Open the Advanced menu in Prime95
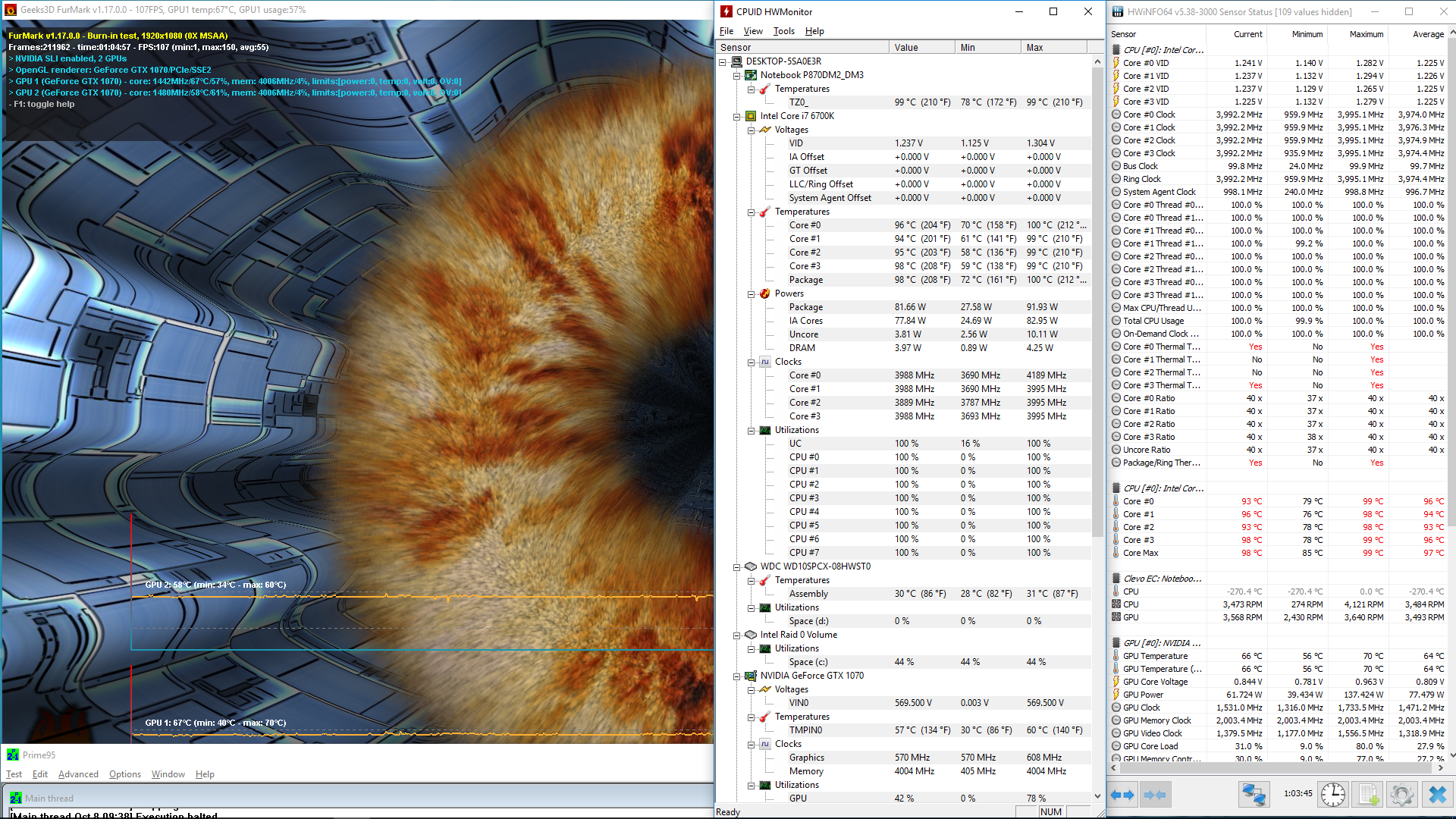The width and height of the screenshot is (1456, 819). 78,774
